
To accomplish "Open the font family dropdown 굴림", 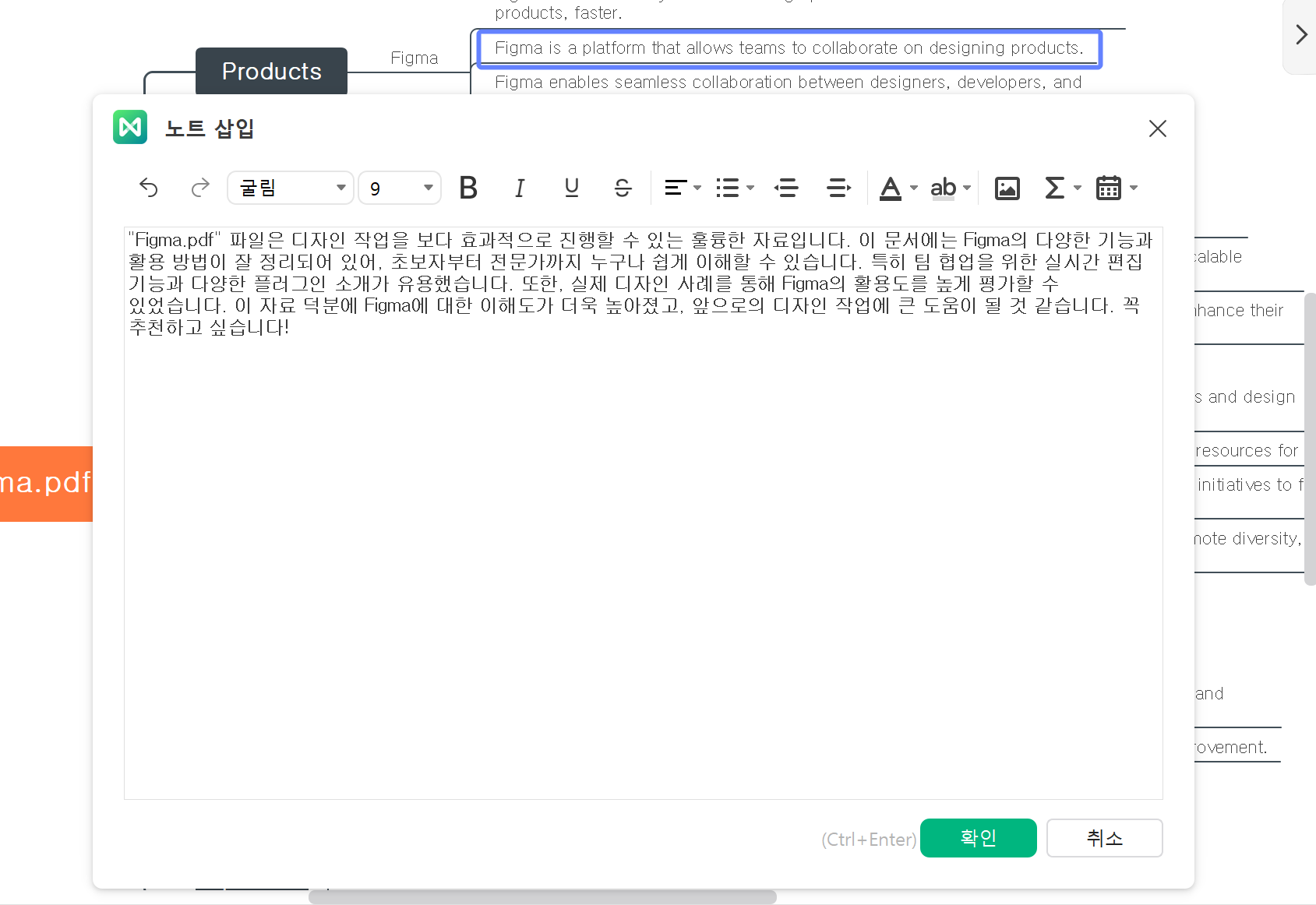I will point(291,188).
